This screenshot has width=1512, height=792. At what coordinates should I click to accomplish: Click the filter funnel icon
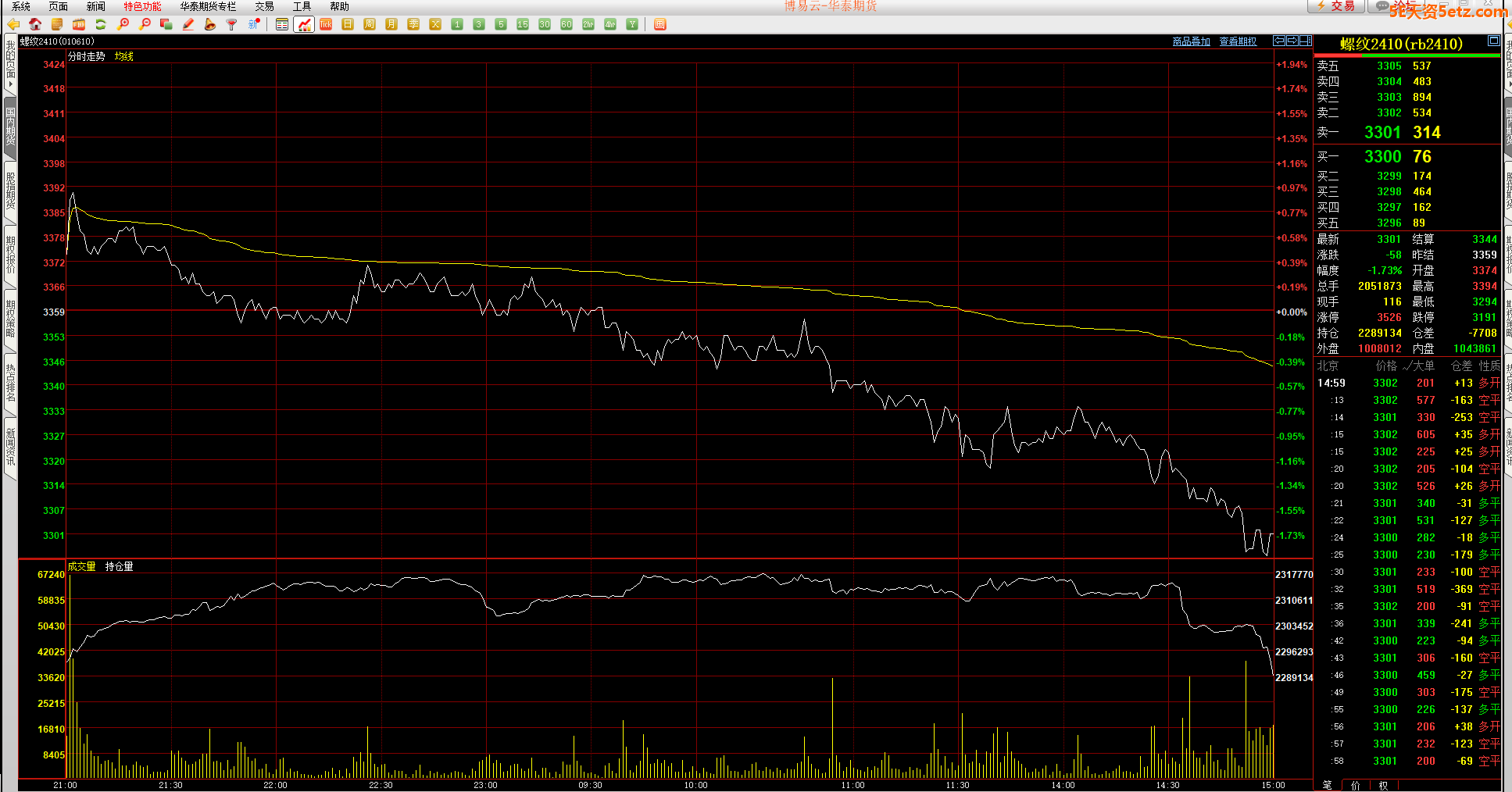point(231,25)
